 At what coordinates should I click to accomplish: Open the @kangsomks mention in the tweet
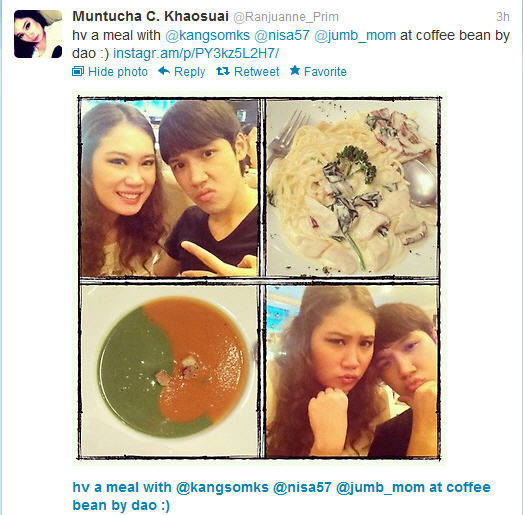207,35
